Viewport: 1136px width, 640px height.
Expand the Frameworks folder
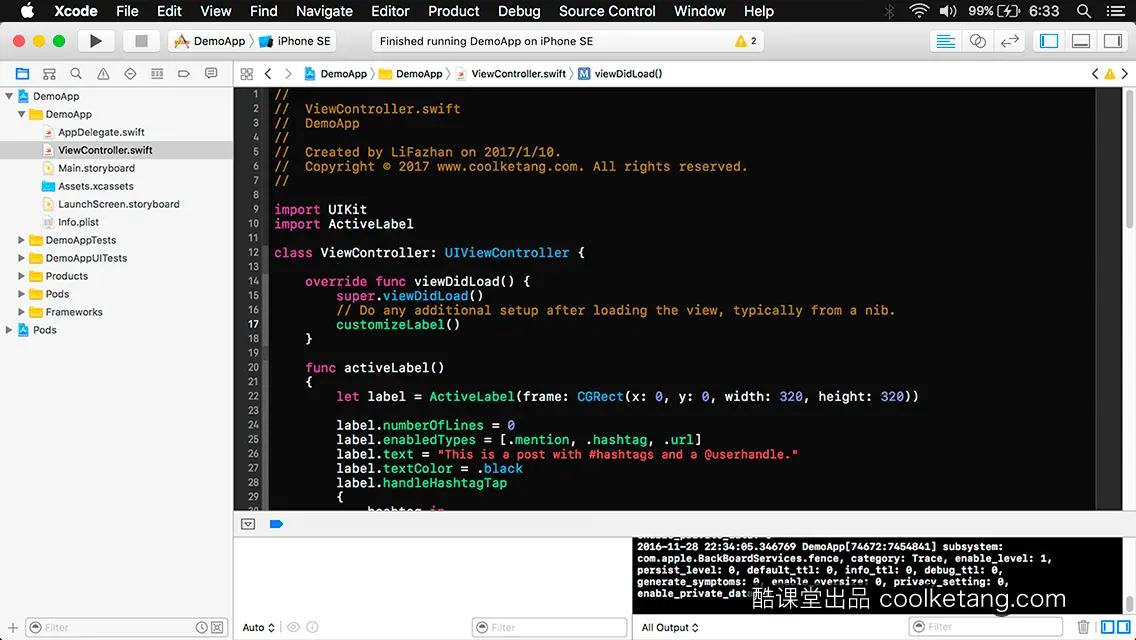point(21,312)
